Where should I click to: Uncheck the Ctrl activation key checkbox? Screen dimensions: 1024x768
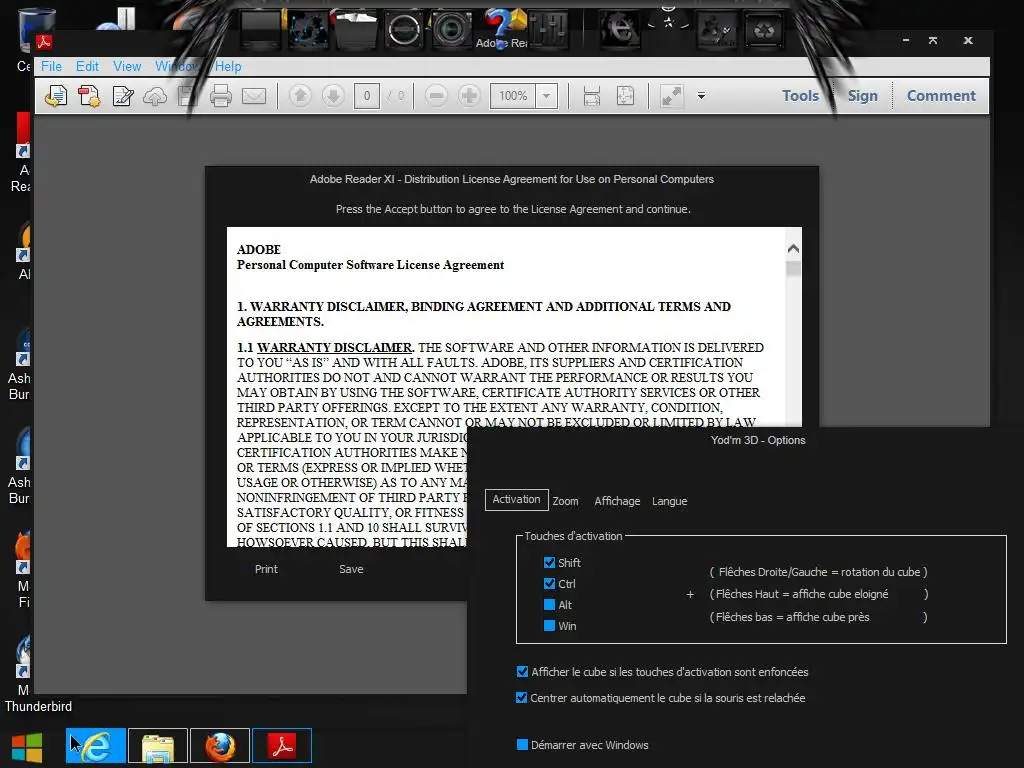549,583
